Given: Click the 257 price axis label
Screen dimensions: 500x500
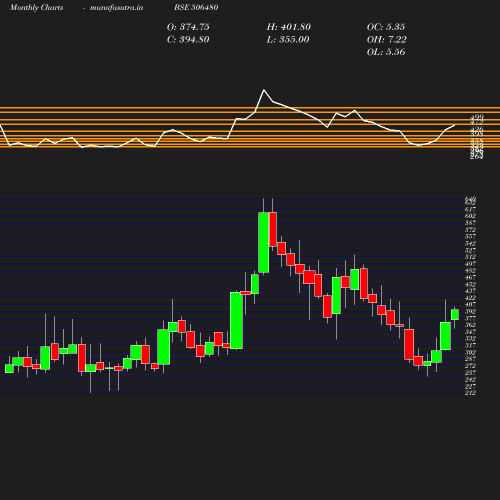Looking at the screenshot, I should (470, 373).
